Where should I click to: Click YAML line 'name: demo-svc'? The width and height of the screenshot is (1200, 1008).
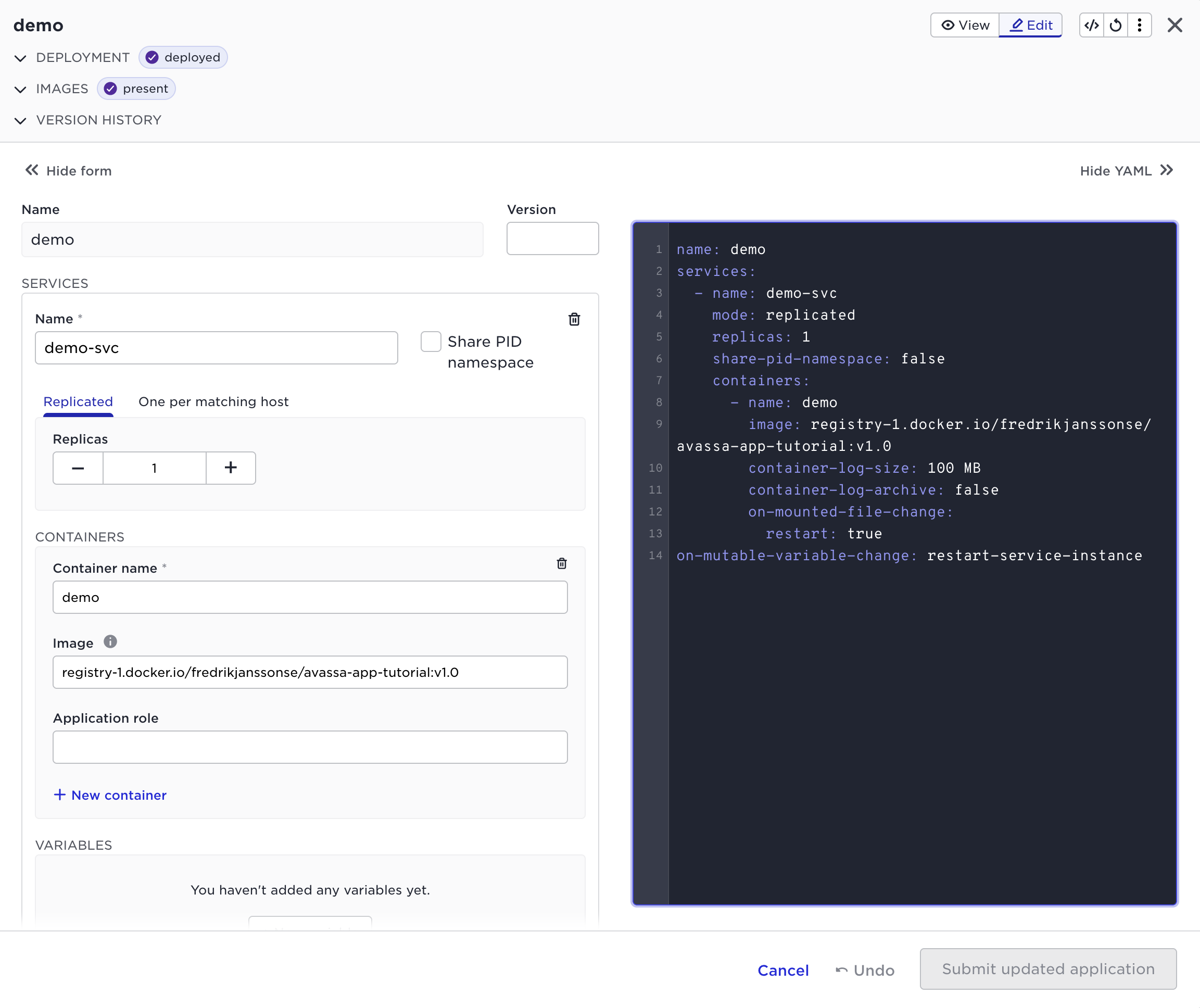click(766, 293)
